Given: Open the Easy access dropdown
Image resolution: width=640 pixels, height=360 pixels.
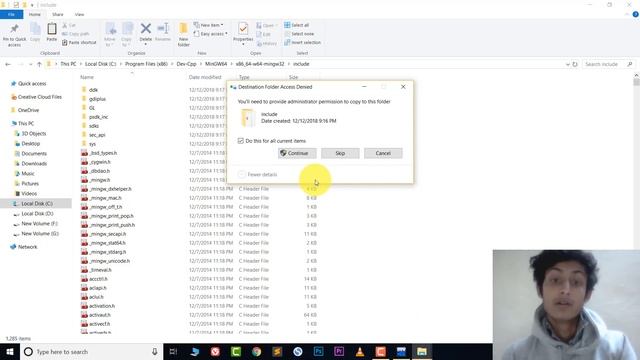Looking at the screenshot, I should pyautogui.click(x=211, y=34).
